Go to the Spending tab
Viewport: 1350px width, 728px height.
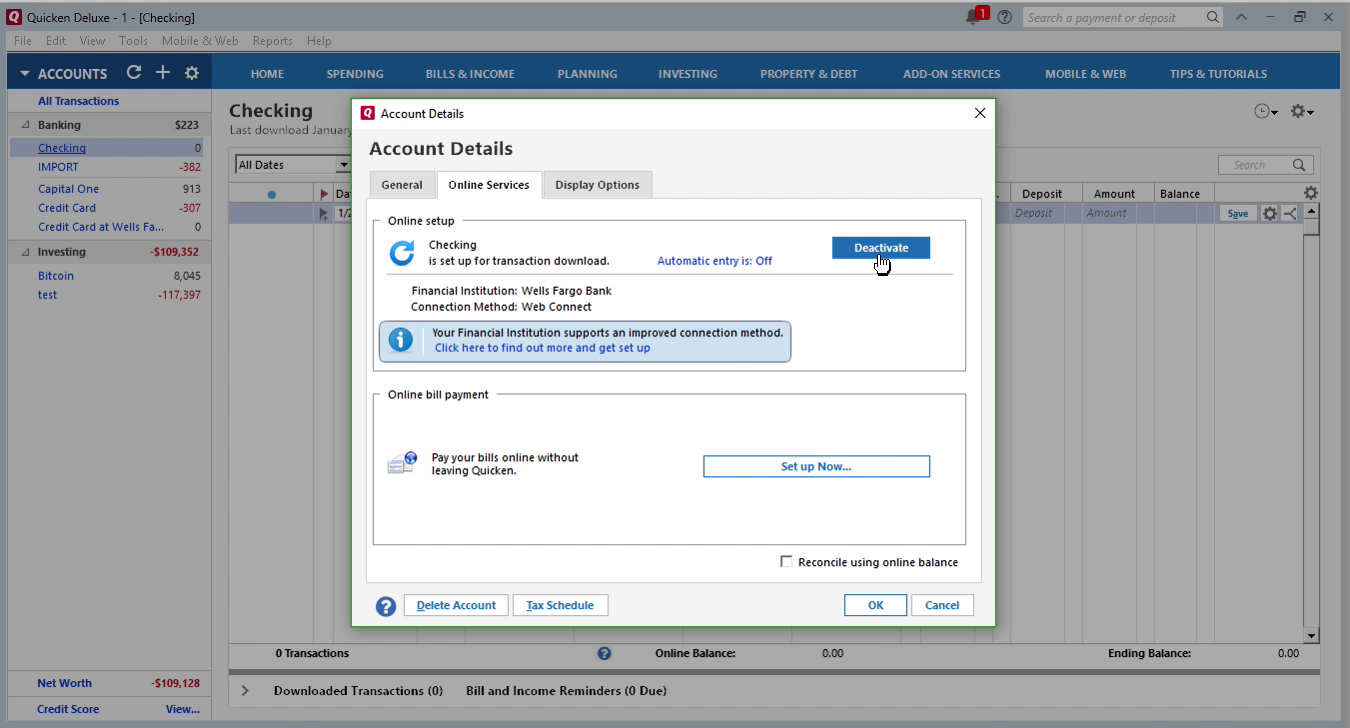point(355,74)
